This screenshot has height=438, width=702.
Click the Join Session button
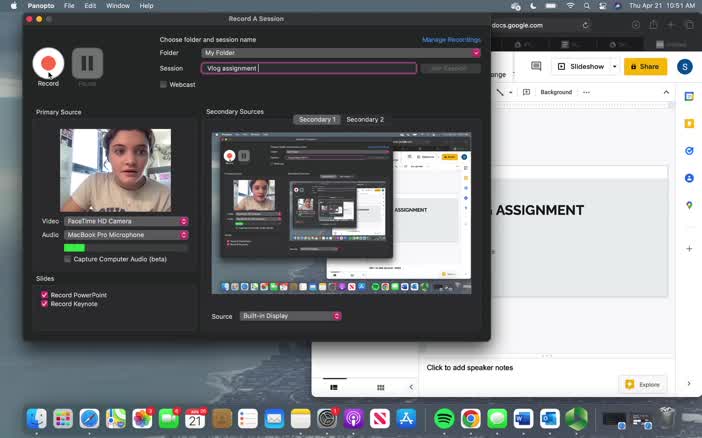(449, 68)
